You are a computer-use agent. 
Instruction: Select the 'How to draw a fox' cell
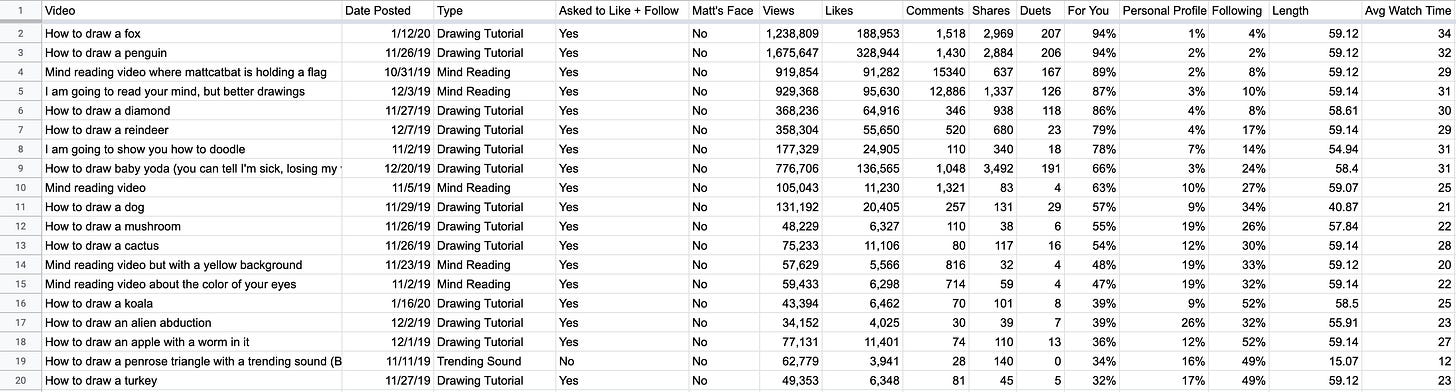[191, 33]
